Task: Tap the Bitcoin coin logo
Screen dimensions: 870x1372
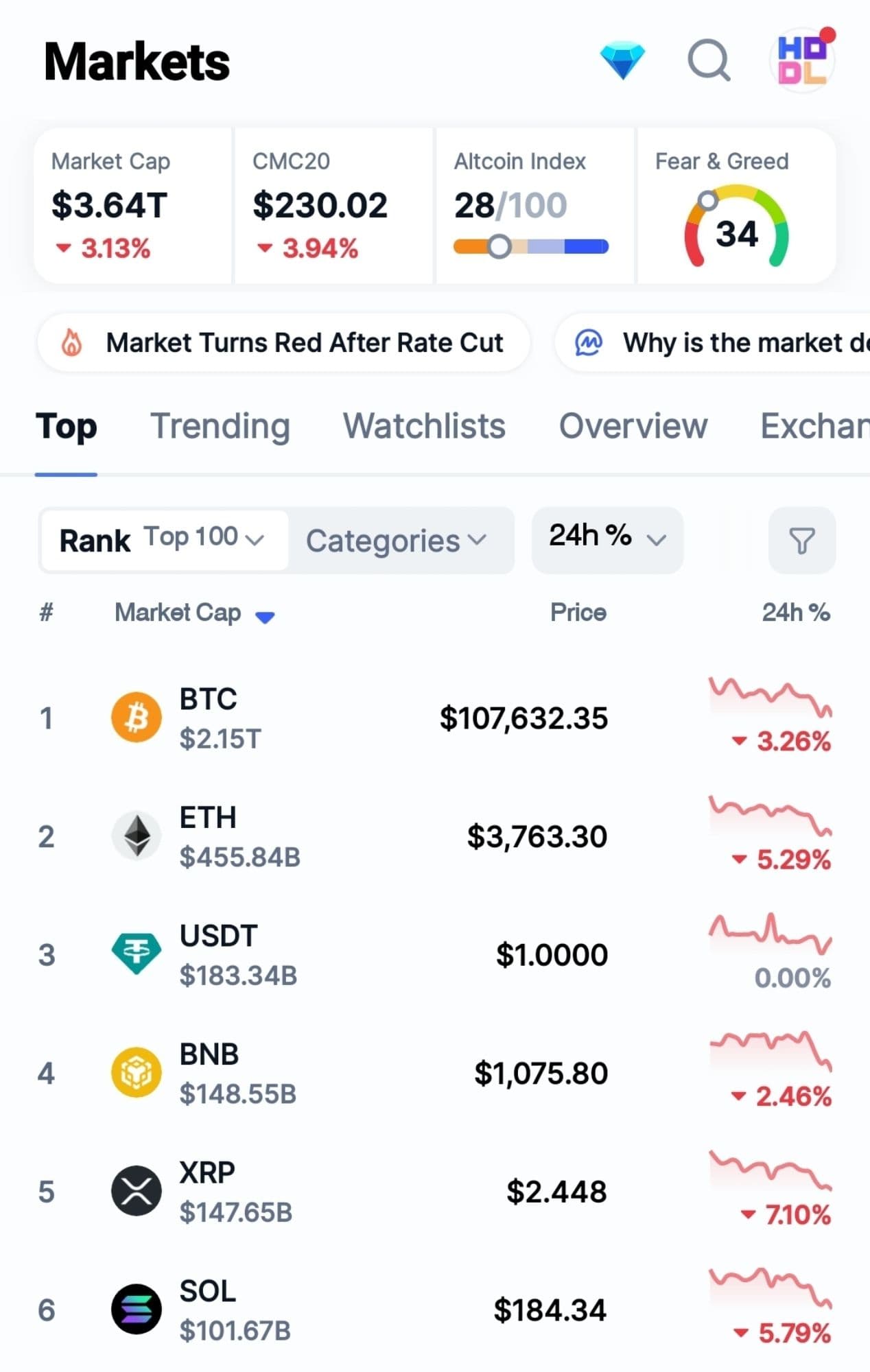Action: tap(137, 718)
